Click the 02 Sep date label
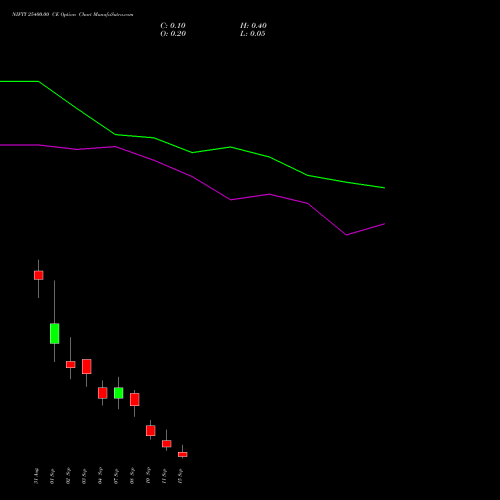This screenshot has height=500, width=500. tap(68, 476)
